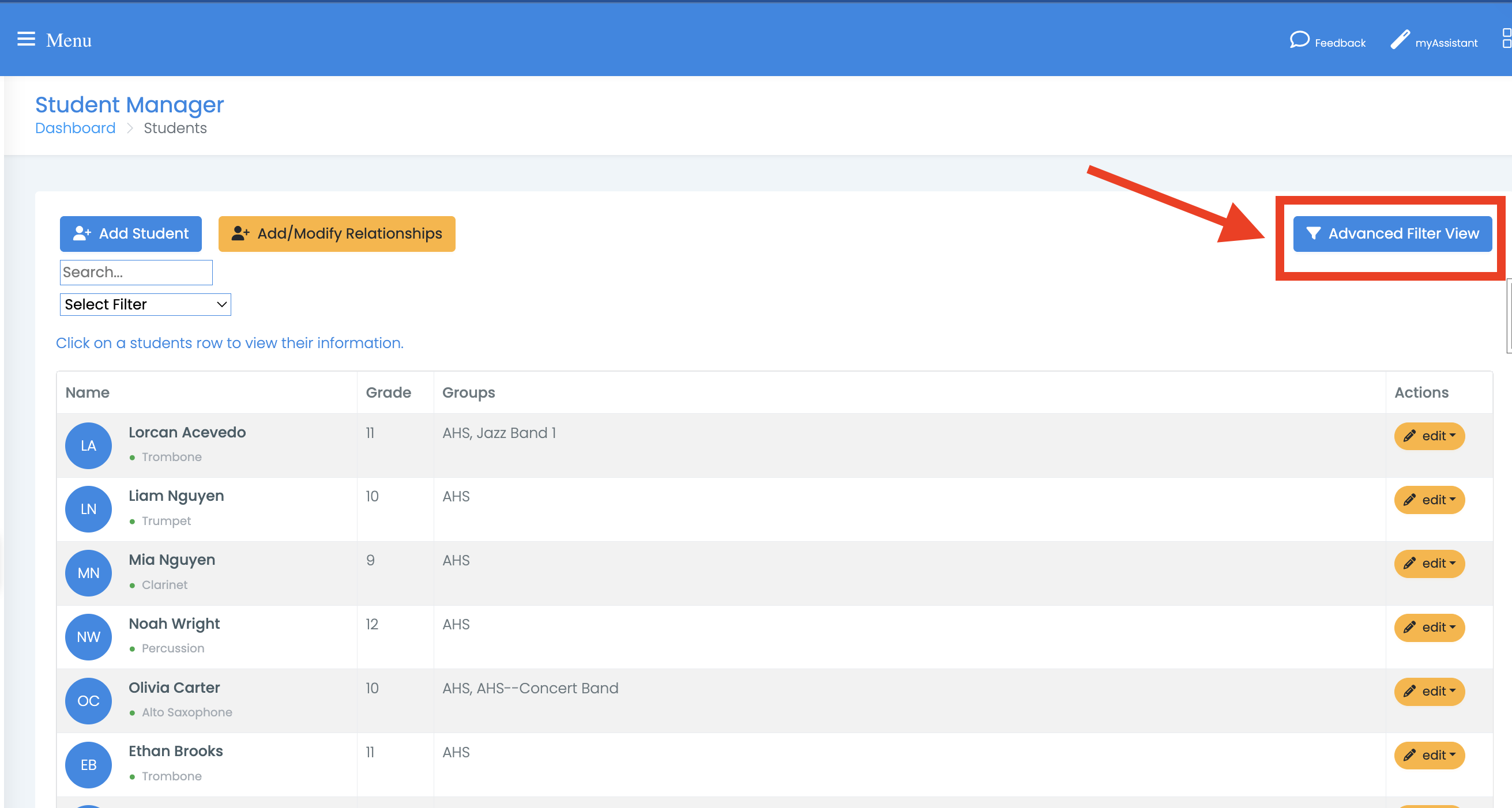The height and width of the screenshot is (808, 1512).
Task: Click Add/Modify Relationships button
Action: coord(337,233)
